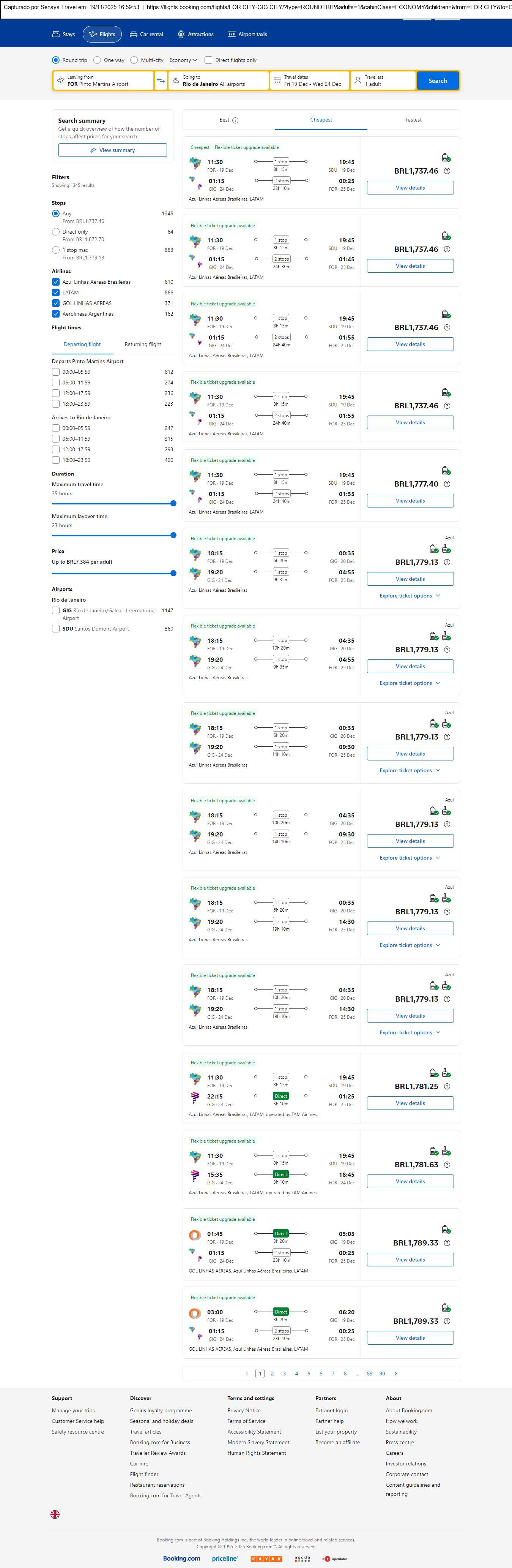Click the swap origin and destination arrows icon
This screenshot has width=512, height=1568.
161,81
